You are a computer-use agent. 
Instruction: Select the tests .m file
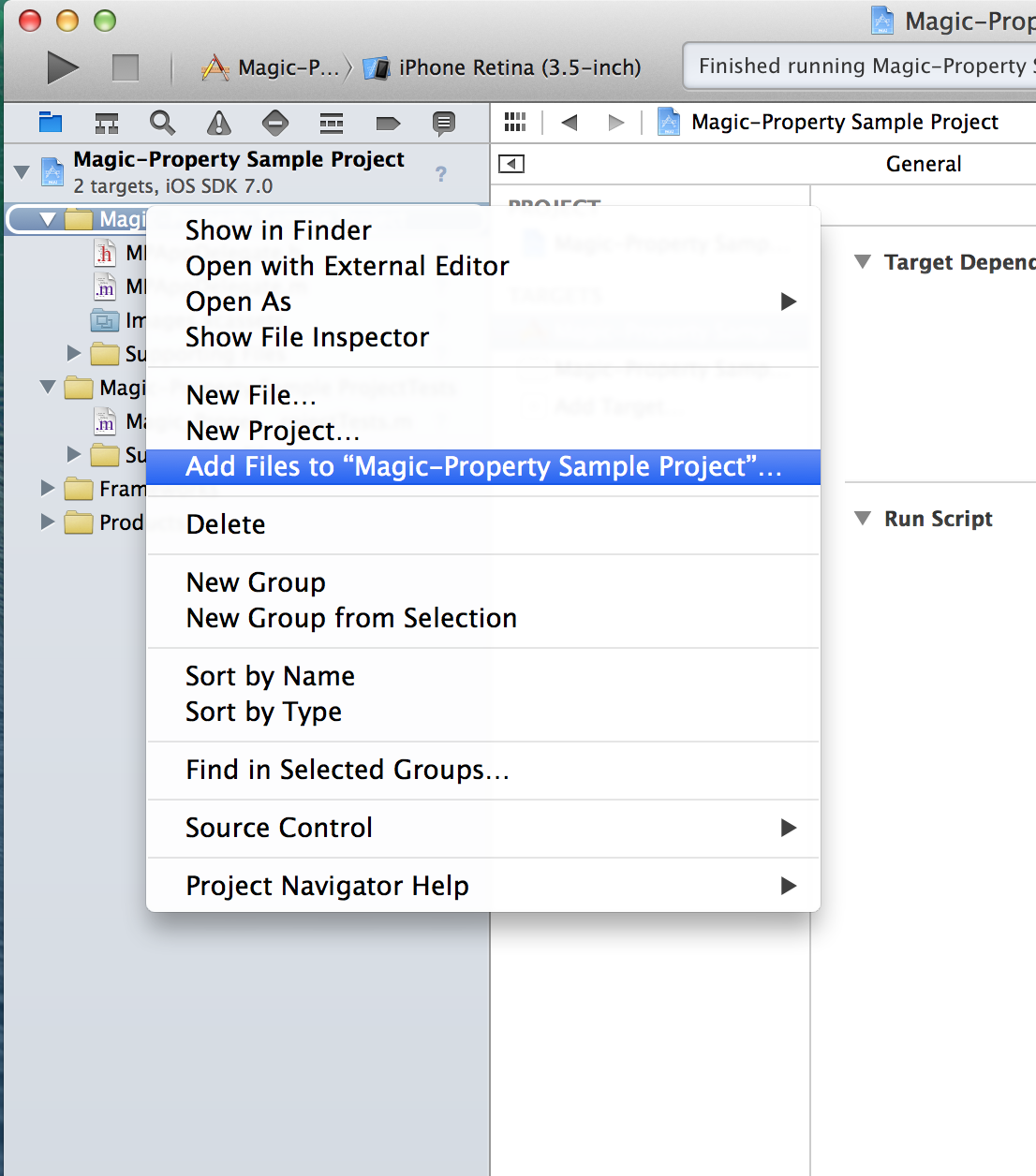pyautogui.click(x=105, y=421)
